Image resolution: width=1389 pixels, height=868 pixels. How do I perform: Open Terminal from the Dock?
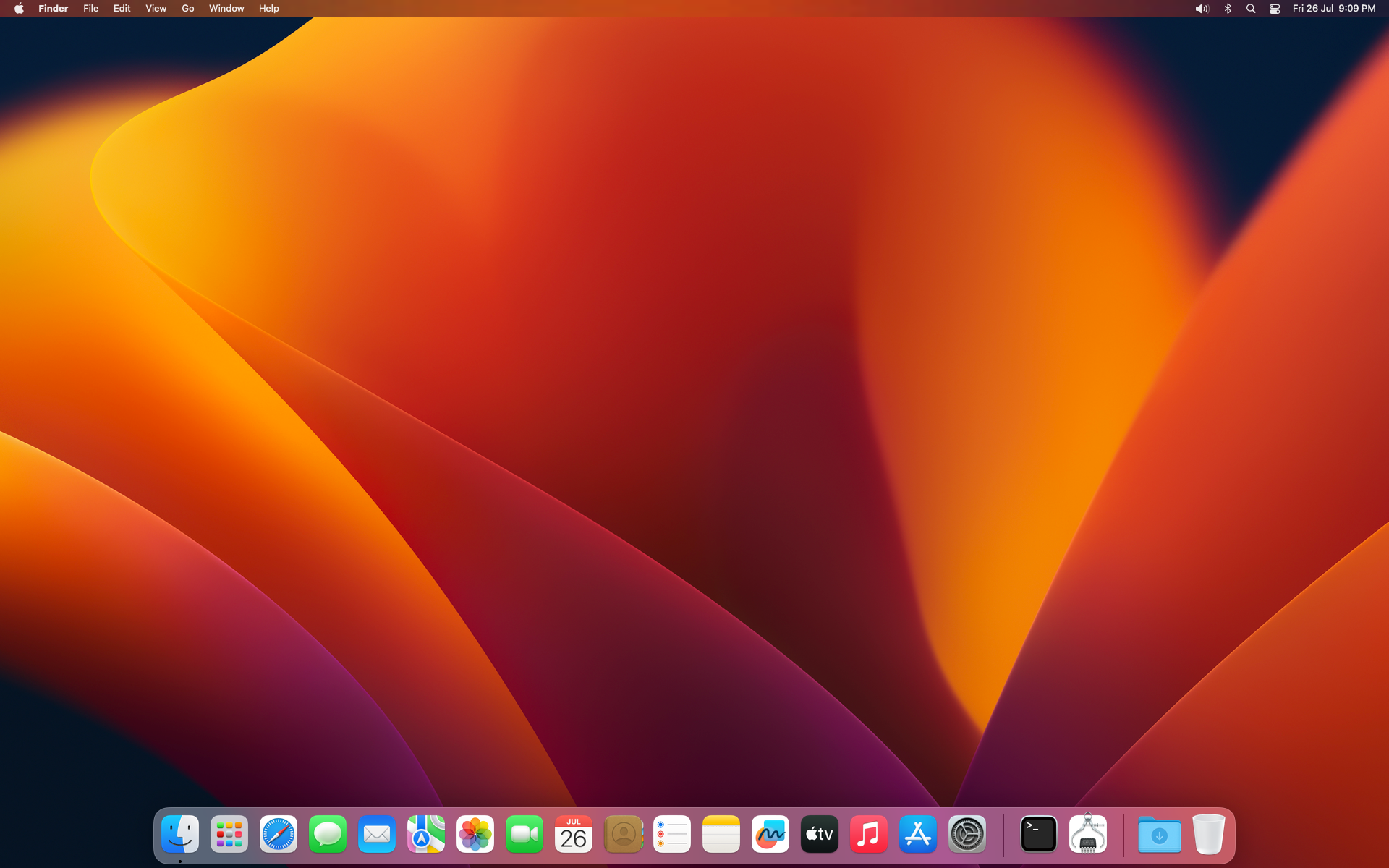(1039, 835)
